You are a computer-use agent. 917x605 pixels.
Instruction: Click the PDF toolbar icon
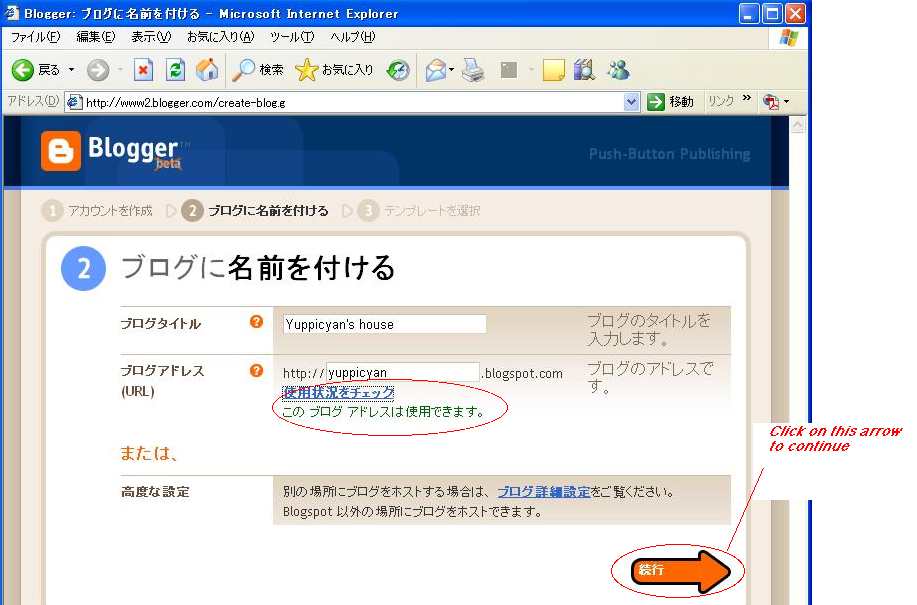[x=771, y=102]
